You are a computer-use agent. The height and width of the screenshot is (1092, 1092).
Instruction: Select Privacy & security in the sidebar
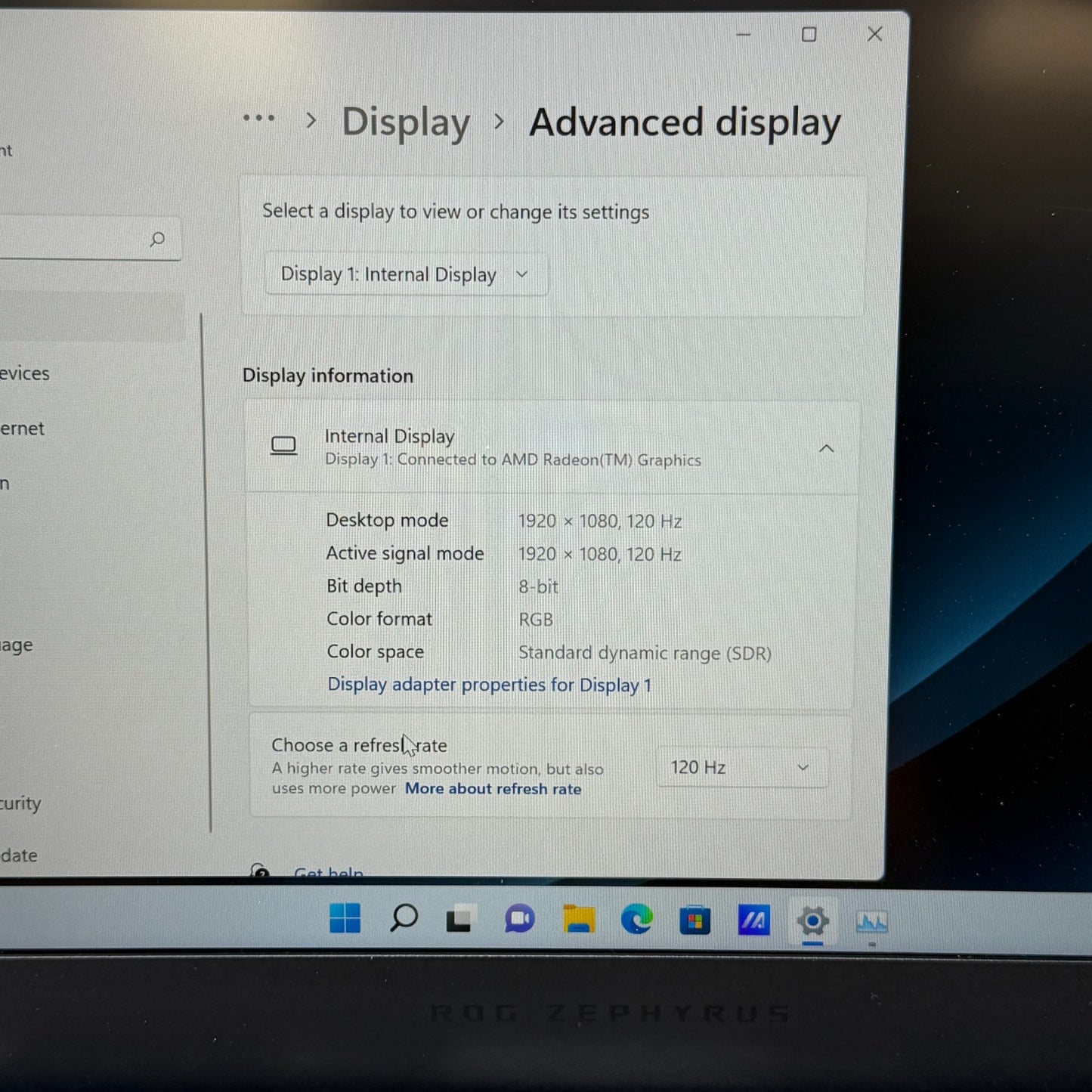coord(19,803)
